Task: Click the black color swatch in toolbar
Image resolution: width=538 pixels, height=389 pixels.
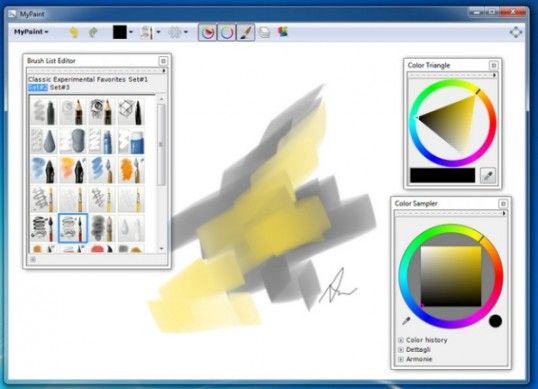Action: [x=120, y=32]
